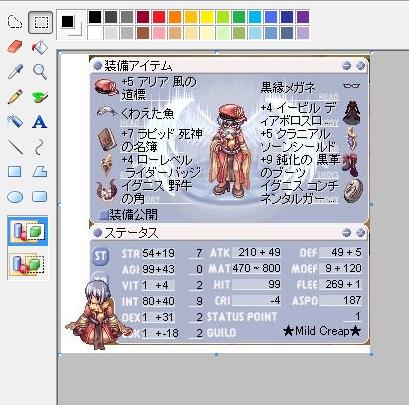
Task: Activate the Text tool
Action: pos(40,122)
